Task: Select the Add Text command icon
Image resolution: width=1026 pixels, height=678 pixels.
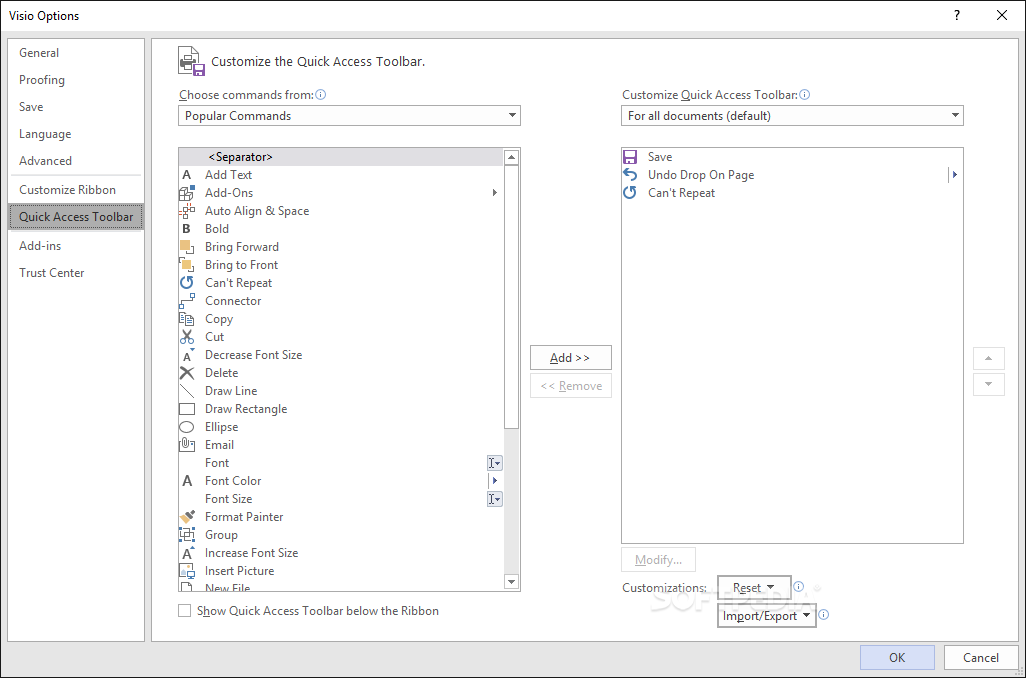Action: point(186,175)
